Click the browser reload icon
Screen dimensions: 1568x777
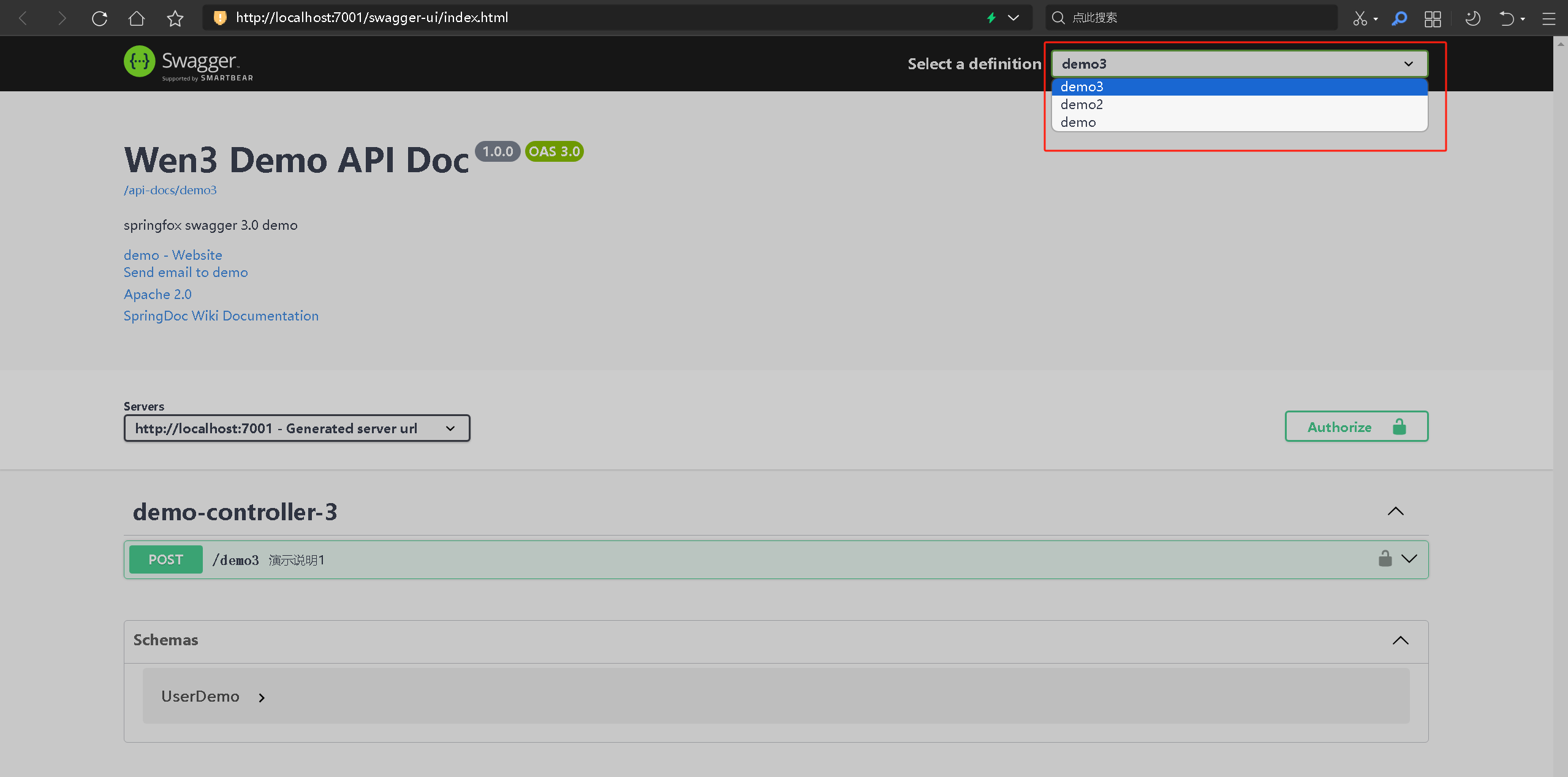tap(99, 18)
